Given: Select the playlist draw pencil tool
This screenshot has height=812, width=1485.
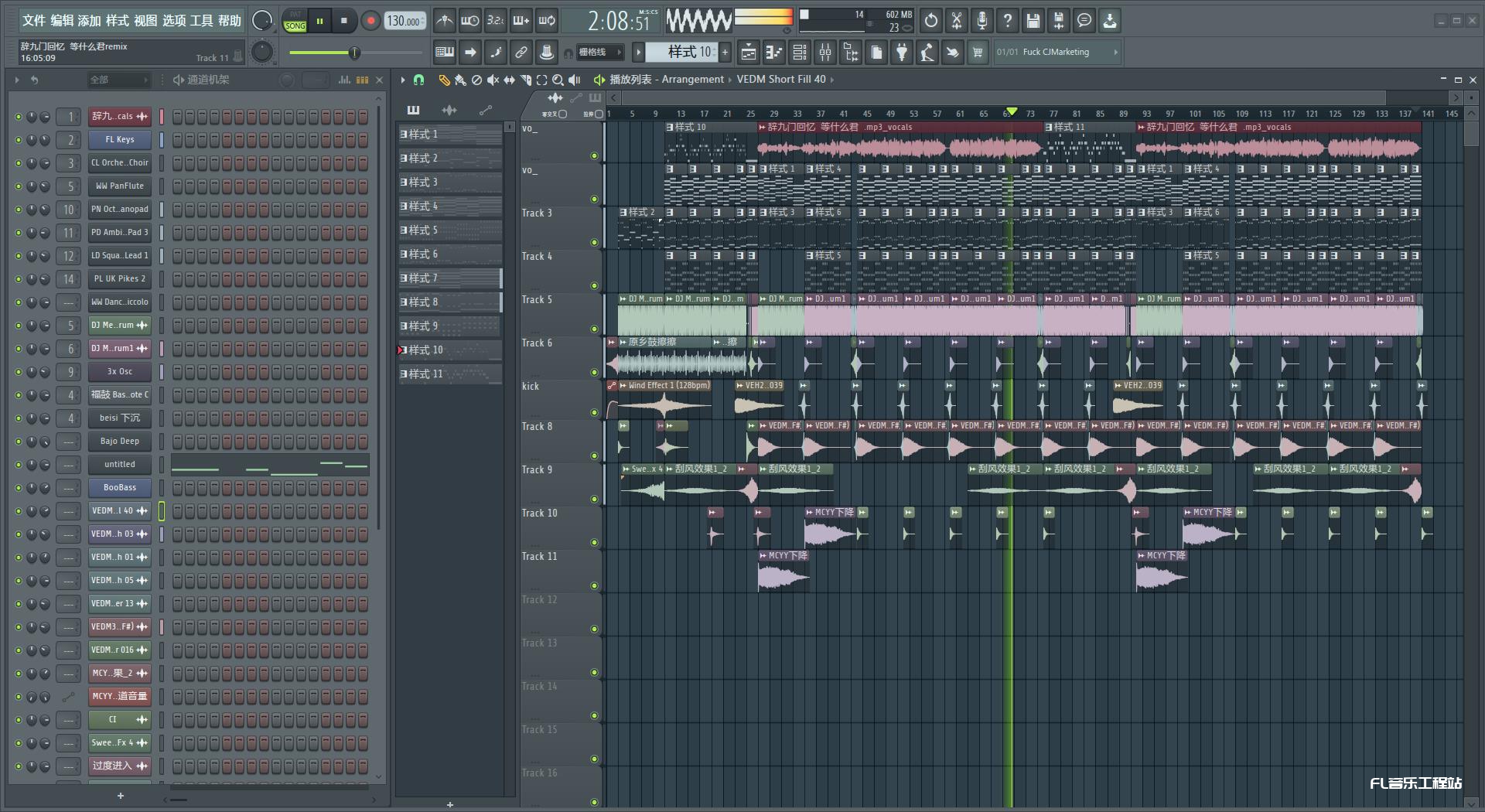Looking at the screenshot, I should coord(444,80).
